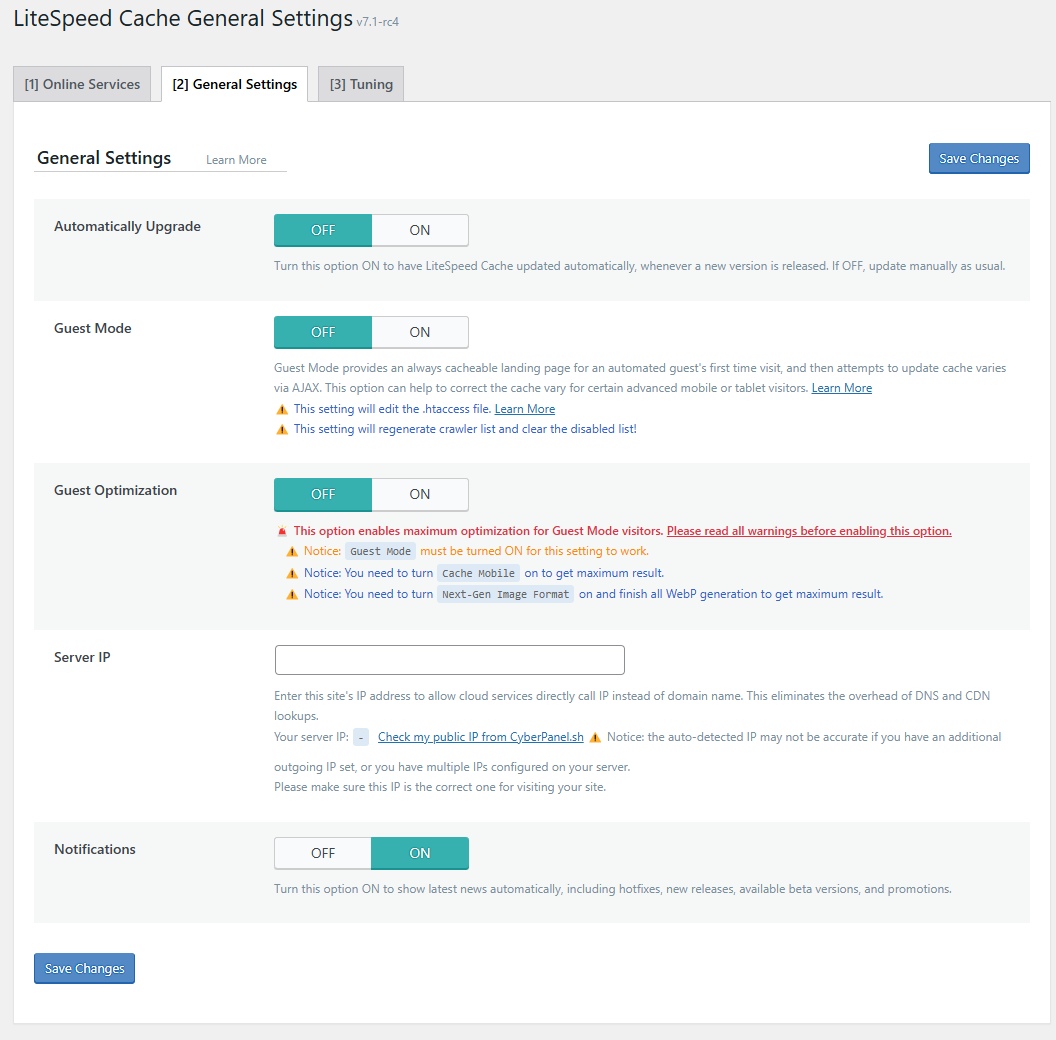This screenshot has width=1056, height=1040.
Task: Click the bottom Save Changes button
Action: point(84,969)
